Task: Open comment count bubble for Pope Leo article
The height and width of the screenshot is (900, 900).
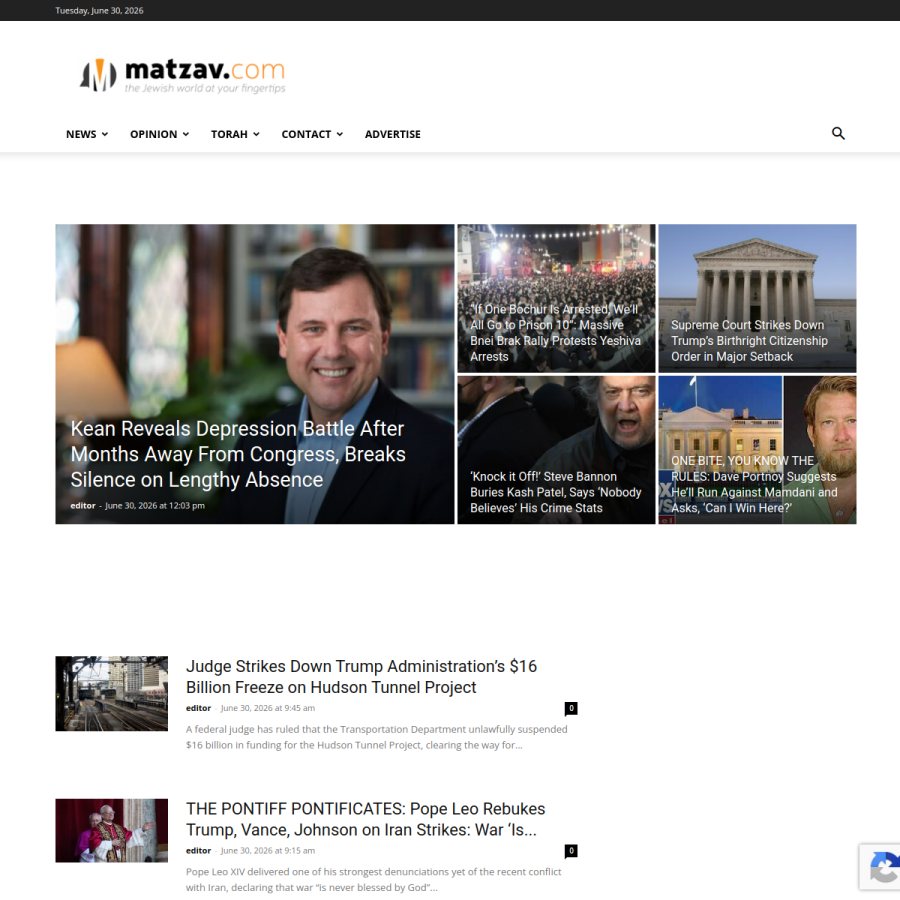Action: point(571,851)
